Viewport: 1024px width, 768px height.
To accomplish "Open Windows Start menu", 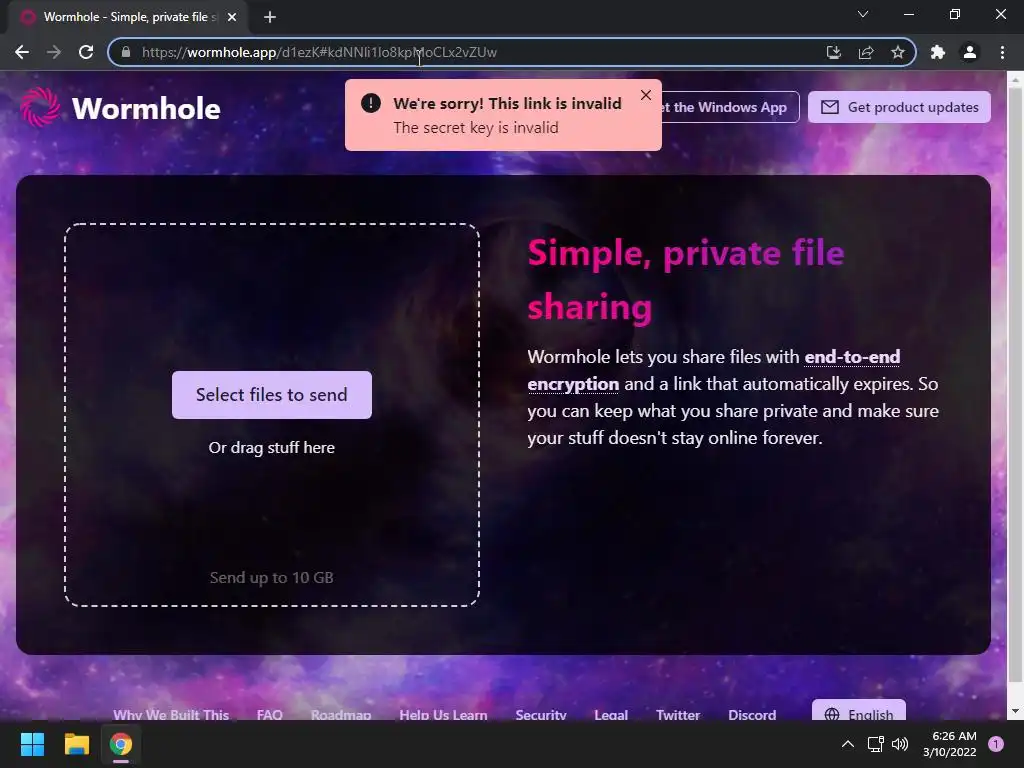I will pos(32,744).
